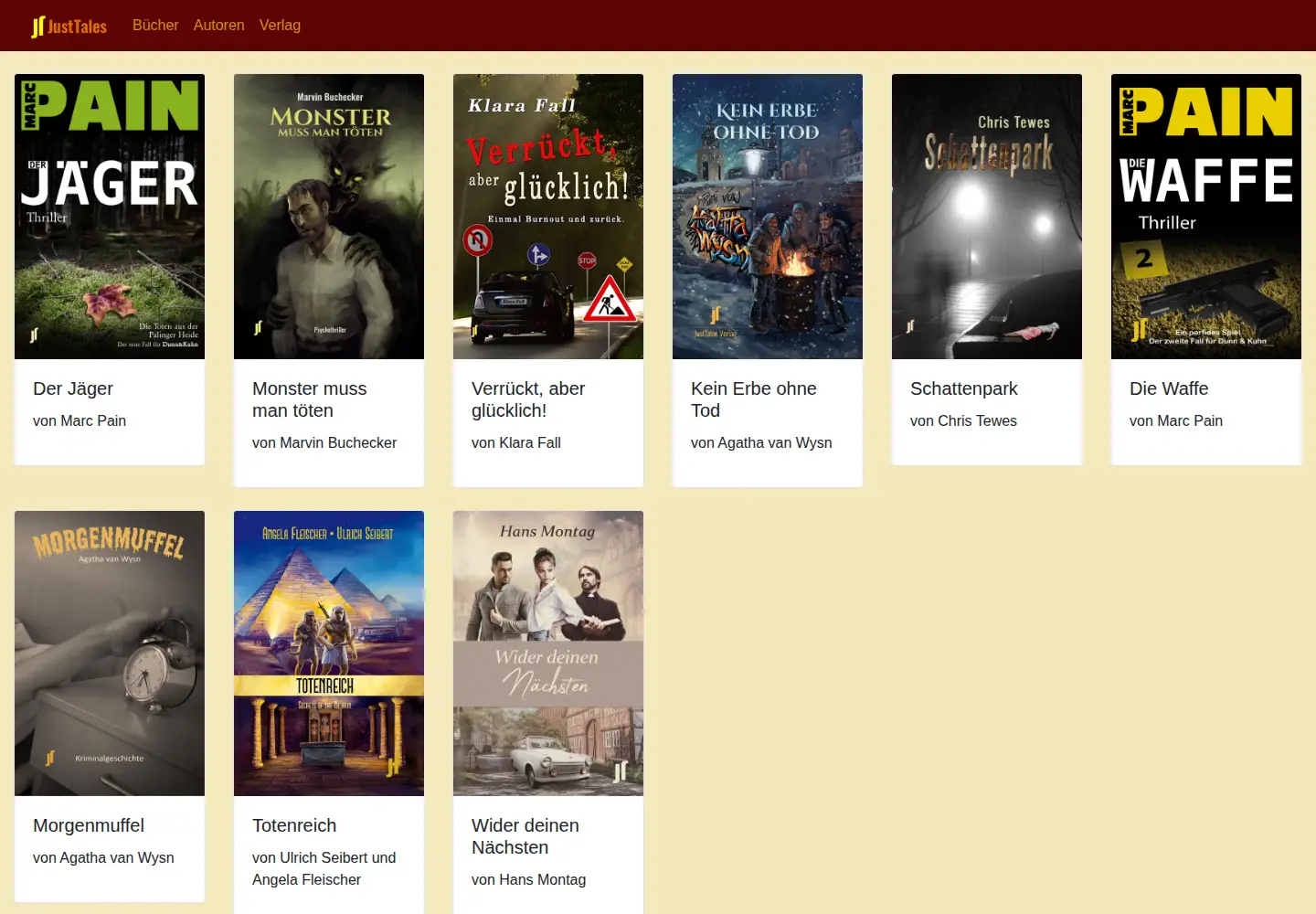Open the Morgenmuffel book cover

point(110,654)
